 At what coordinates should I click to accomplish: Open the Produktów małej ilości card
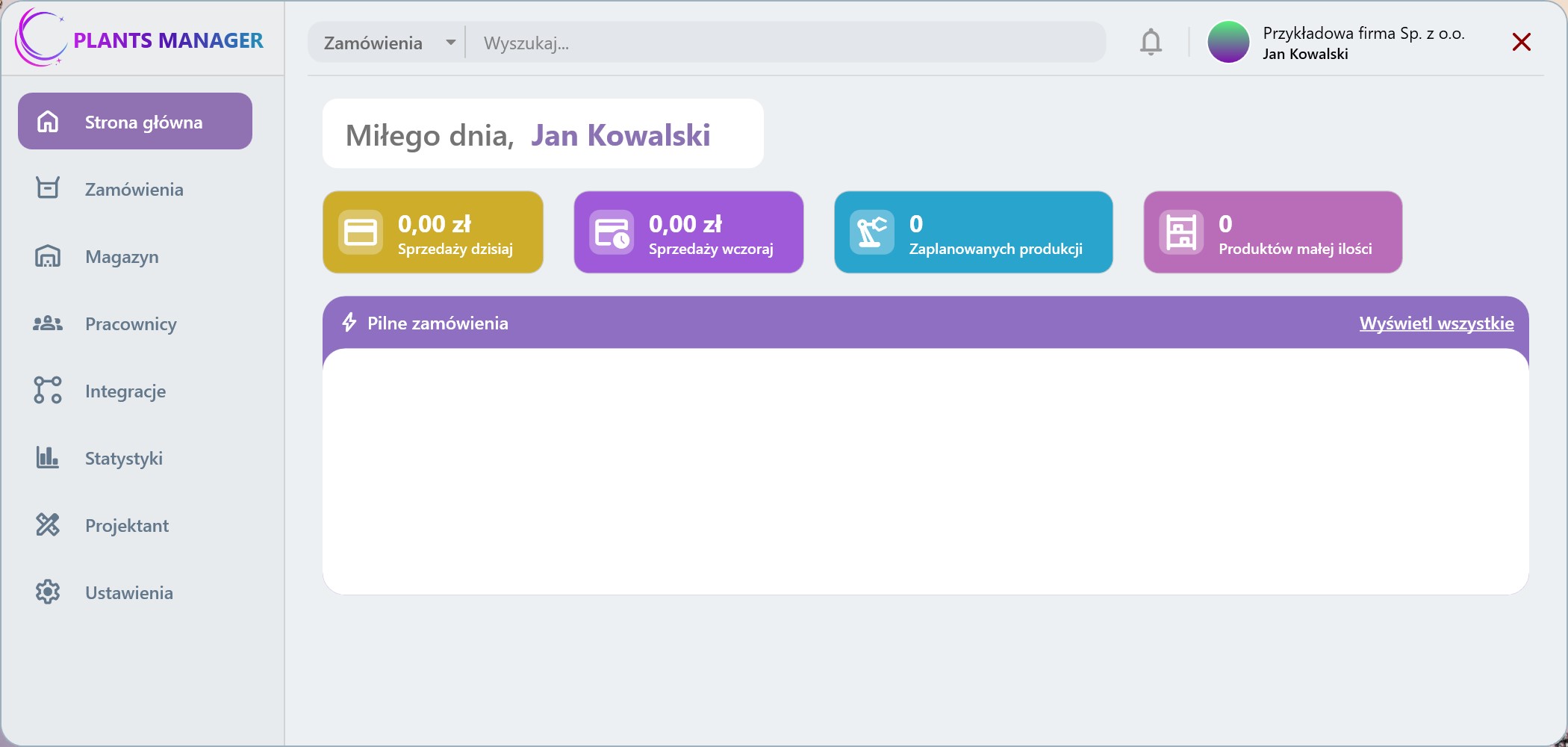[x=1272, y=232]
